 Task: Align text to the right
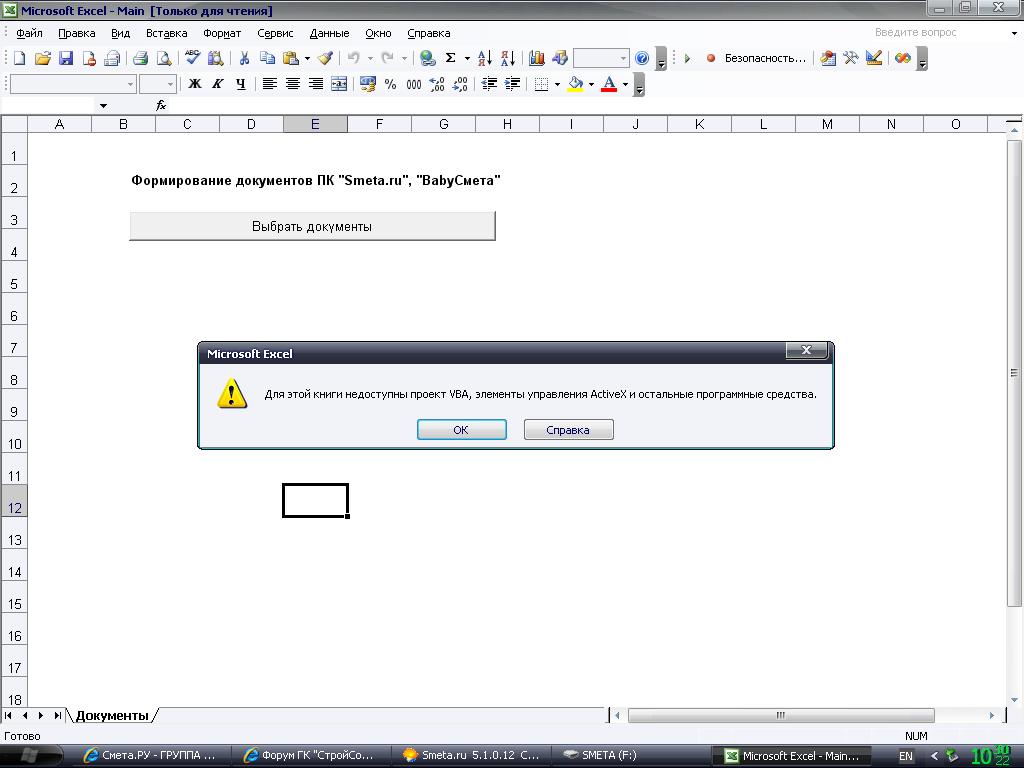click(x=315, y=84)
